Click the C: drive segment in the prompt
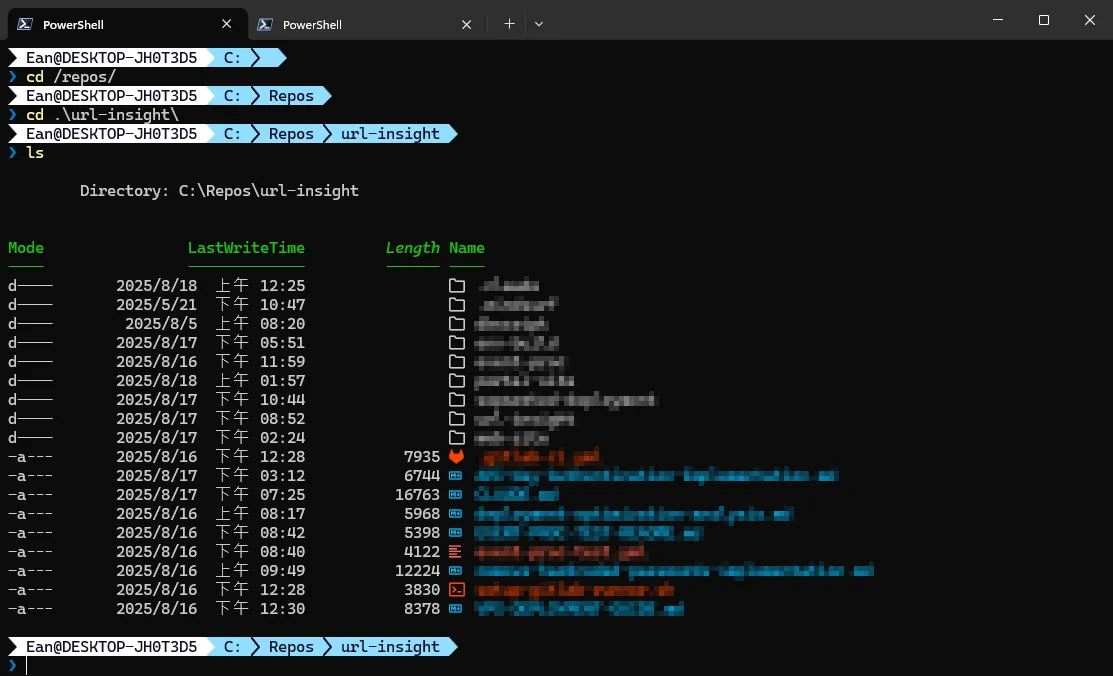Viewport: 1113px width, 676px height. coord(232,646)
